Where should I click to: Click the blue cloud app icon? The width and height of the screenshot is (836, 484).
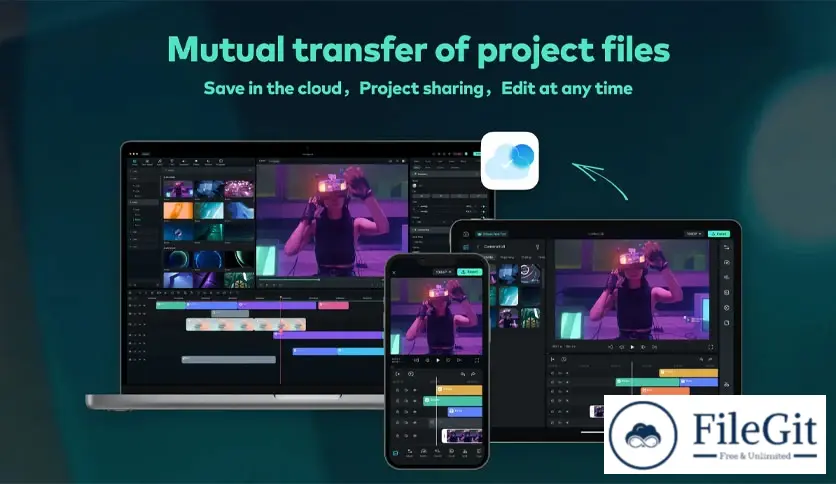click(510, 160)
